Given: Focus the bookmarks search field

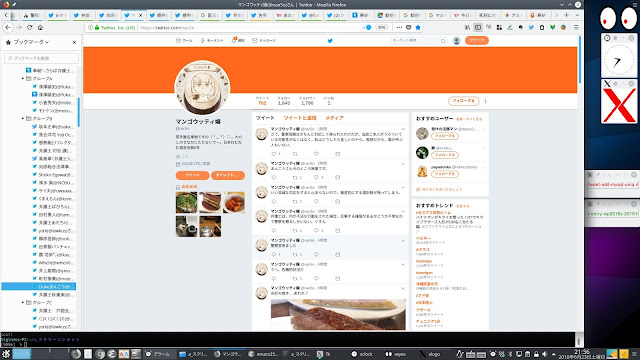Looking at the screenshot, I should (41, 58).
